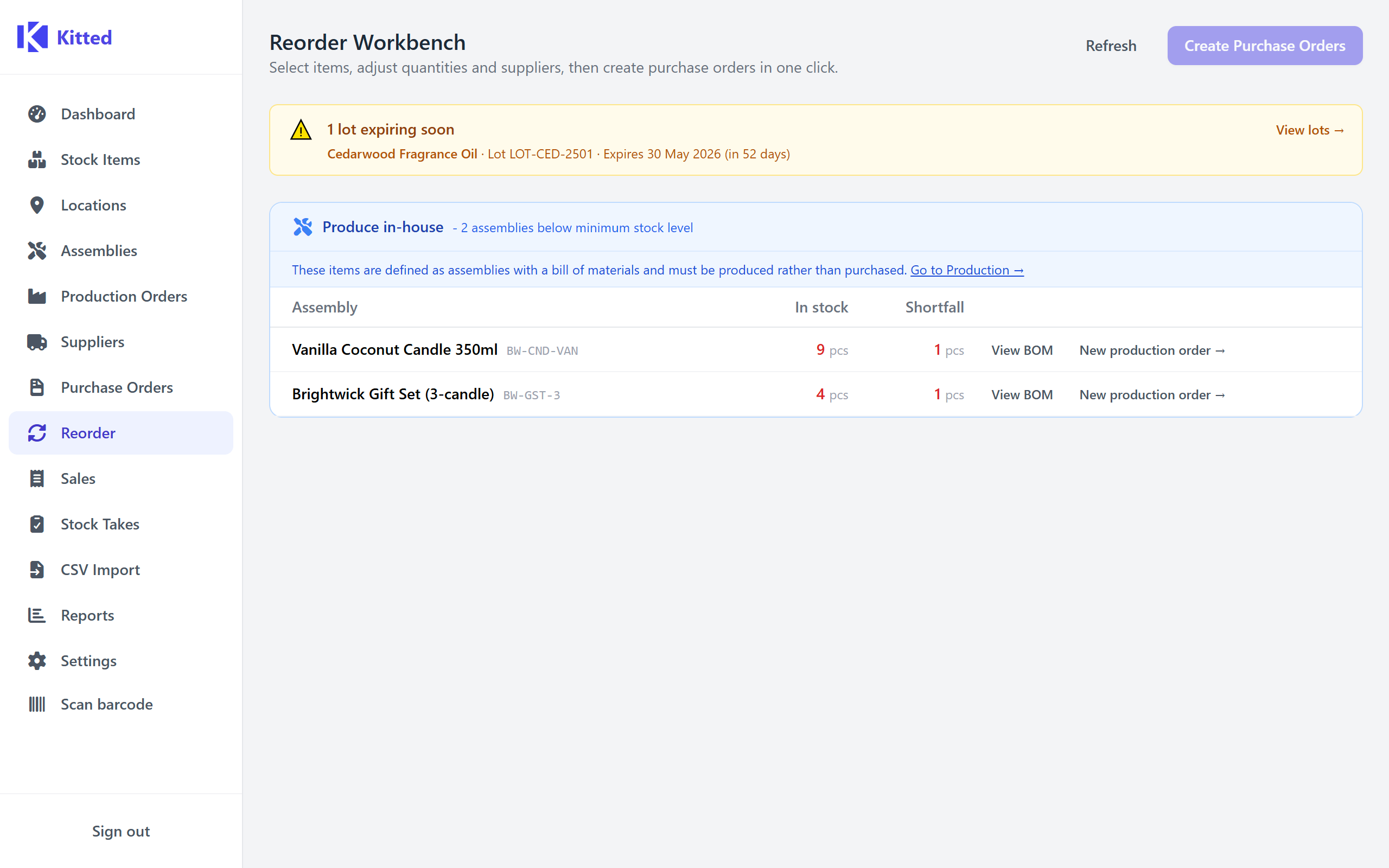The height and width of the screenshot is (868, 1389).
Task: Follow the View lots link
Action: [1309, 130]
